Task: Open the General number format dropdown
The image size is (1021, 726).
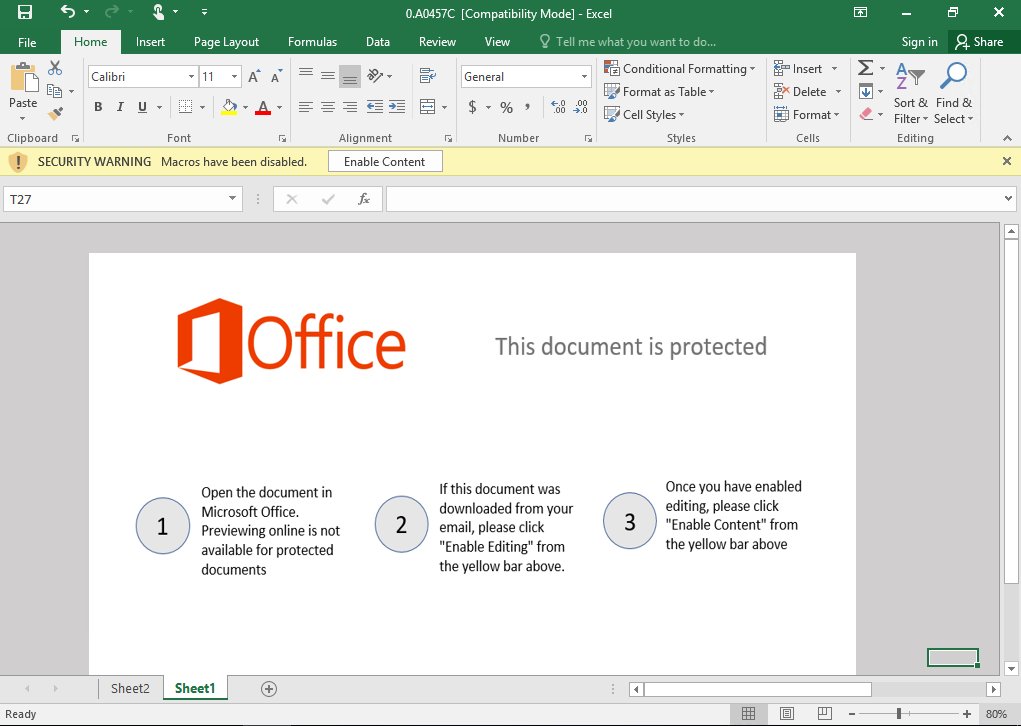Action: [584, 77]
